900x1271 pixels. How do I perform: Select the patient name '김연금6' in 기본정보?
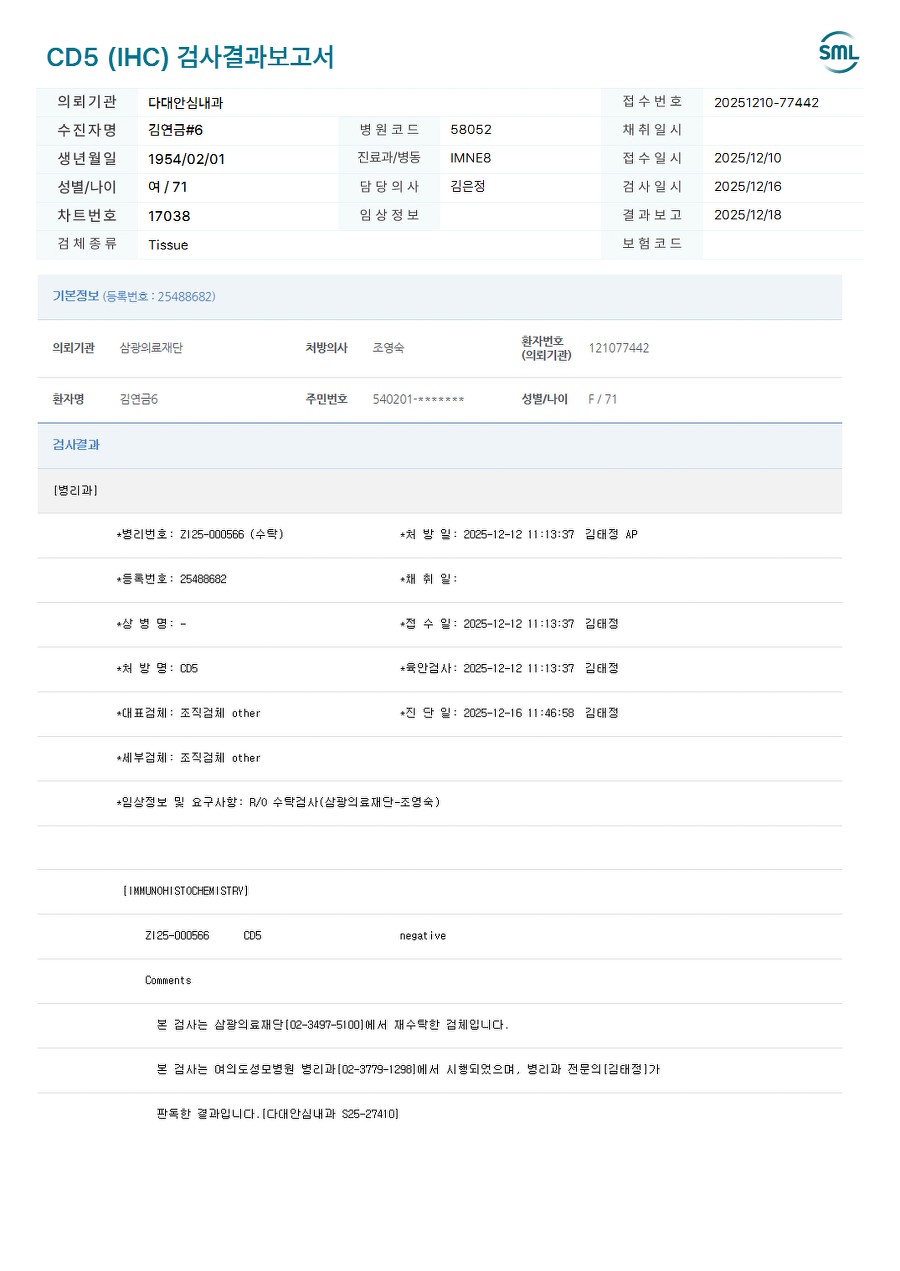[x=138, y=399]
